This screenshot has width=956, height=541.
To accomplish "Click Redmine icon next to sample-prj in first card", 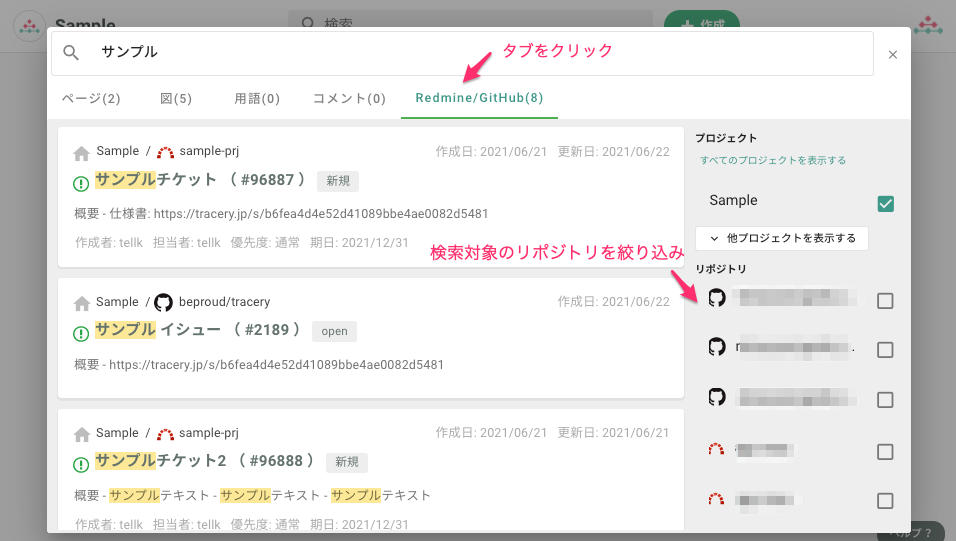I will tap(165, 152).
